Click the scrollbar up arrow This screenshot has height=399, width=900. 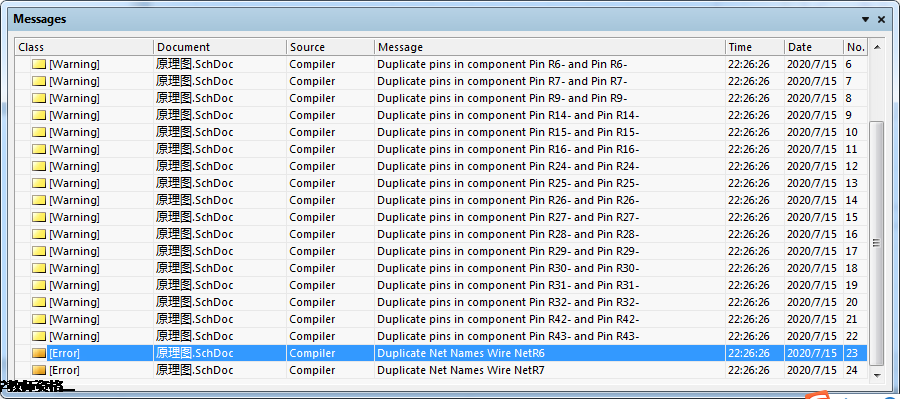point(876,47)
